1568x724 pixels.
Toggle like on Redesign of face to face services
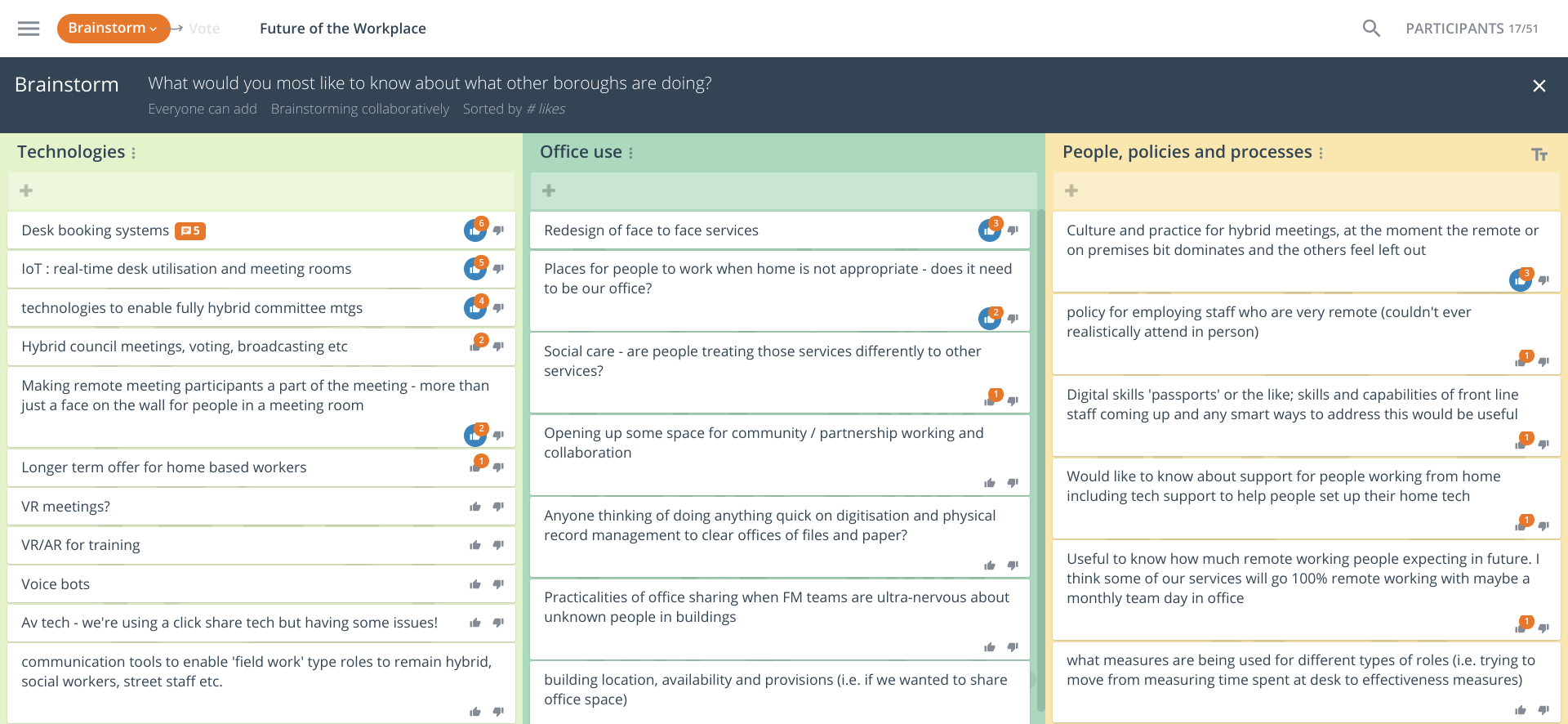coord(989,231)
